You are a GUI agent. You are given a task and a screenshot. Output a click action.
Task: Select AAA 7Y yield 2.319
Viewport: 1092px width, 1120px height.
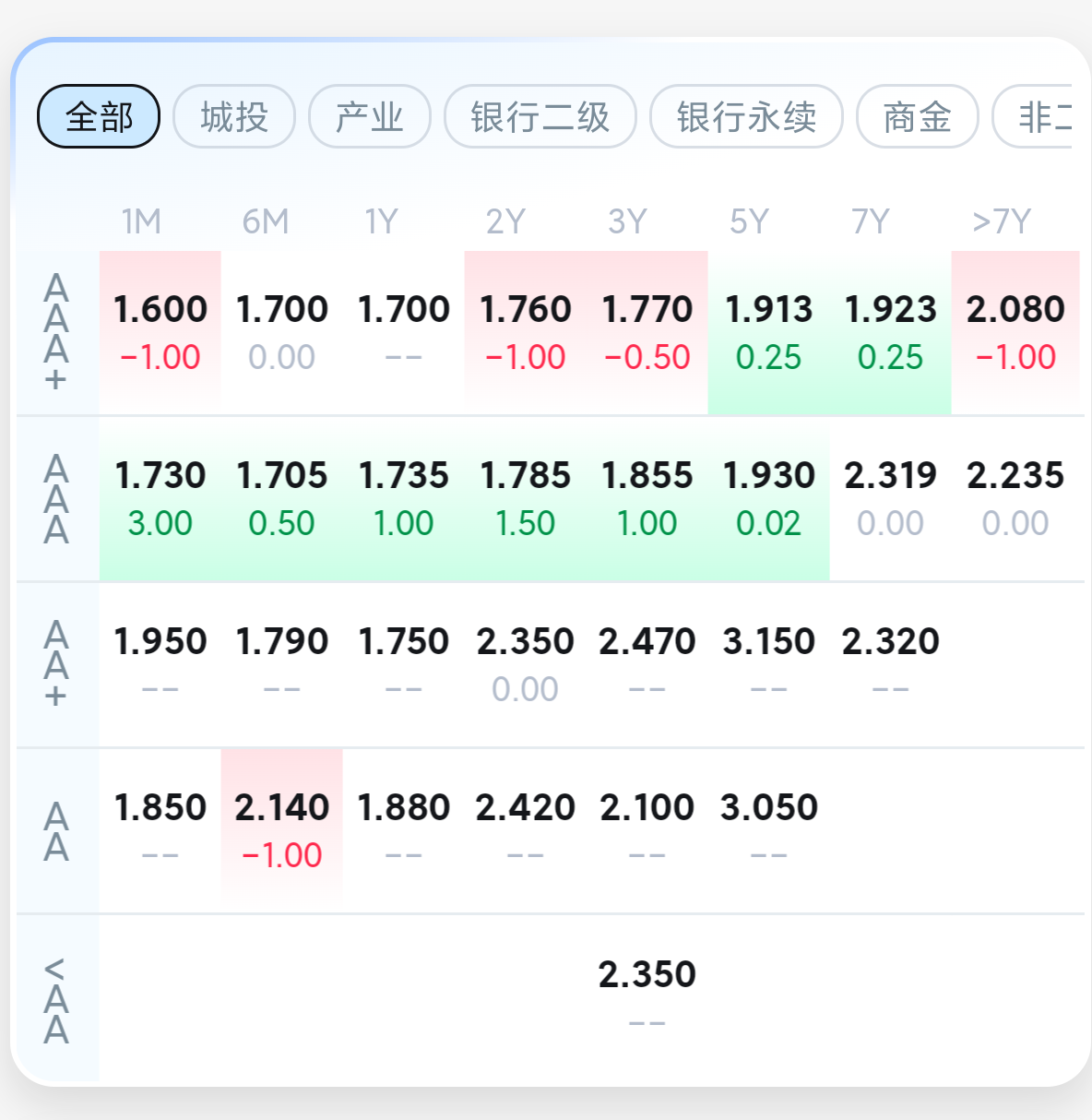pos(891,499)
